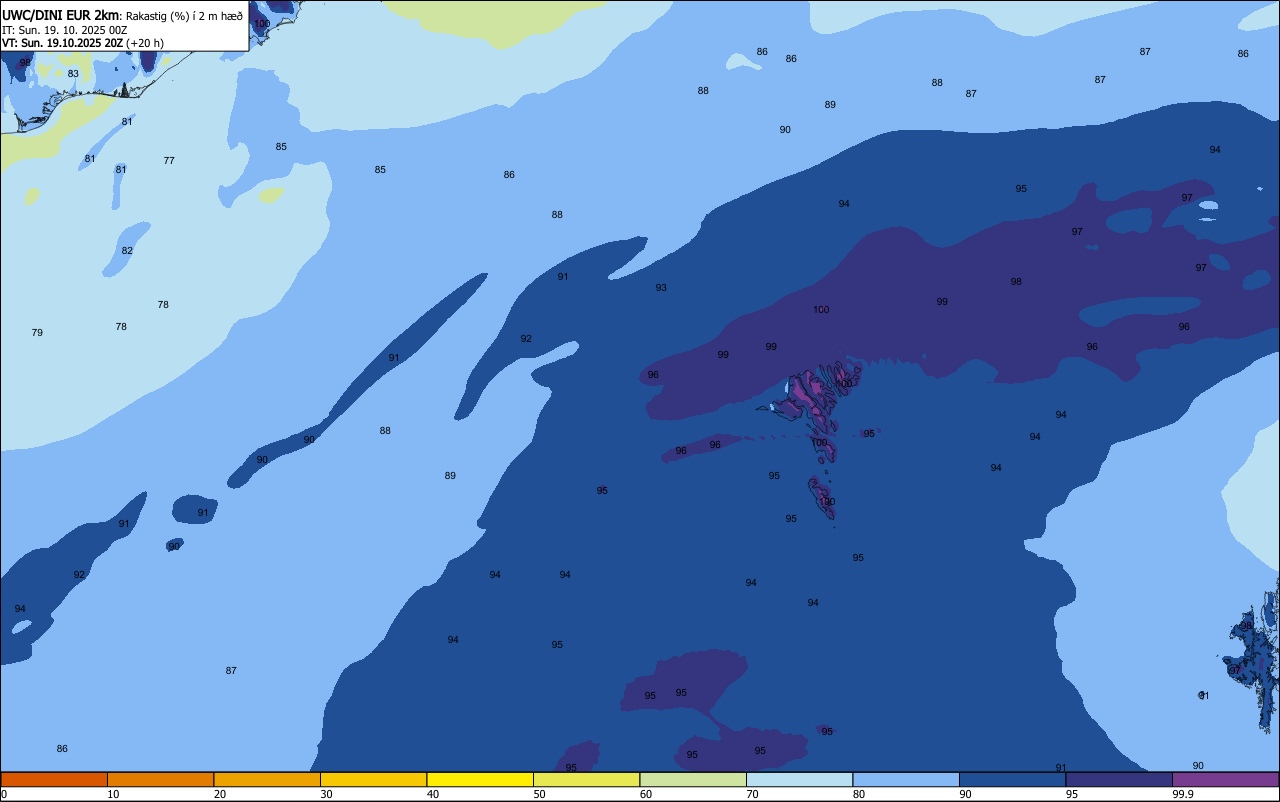Click the 'VT: Sun. 19.10.2025 20Z (+20 h)' line
1280x802 pixels.
point(83,43)
